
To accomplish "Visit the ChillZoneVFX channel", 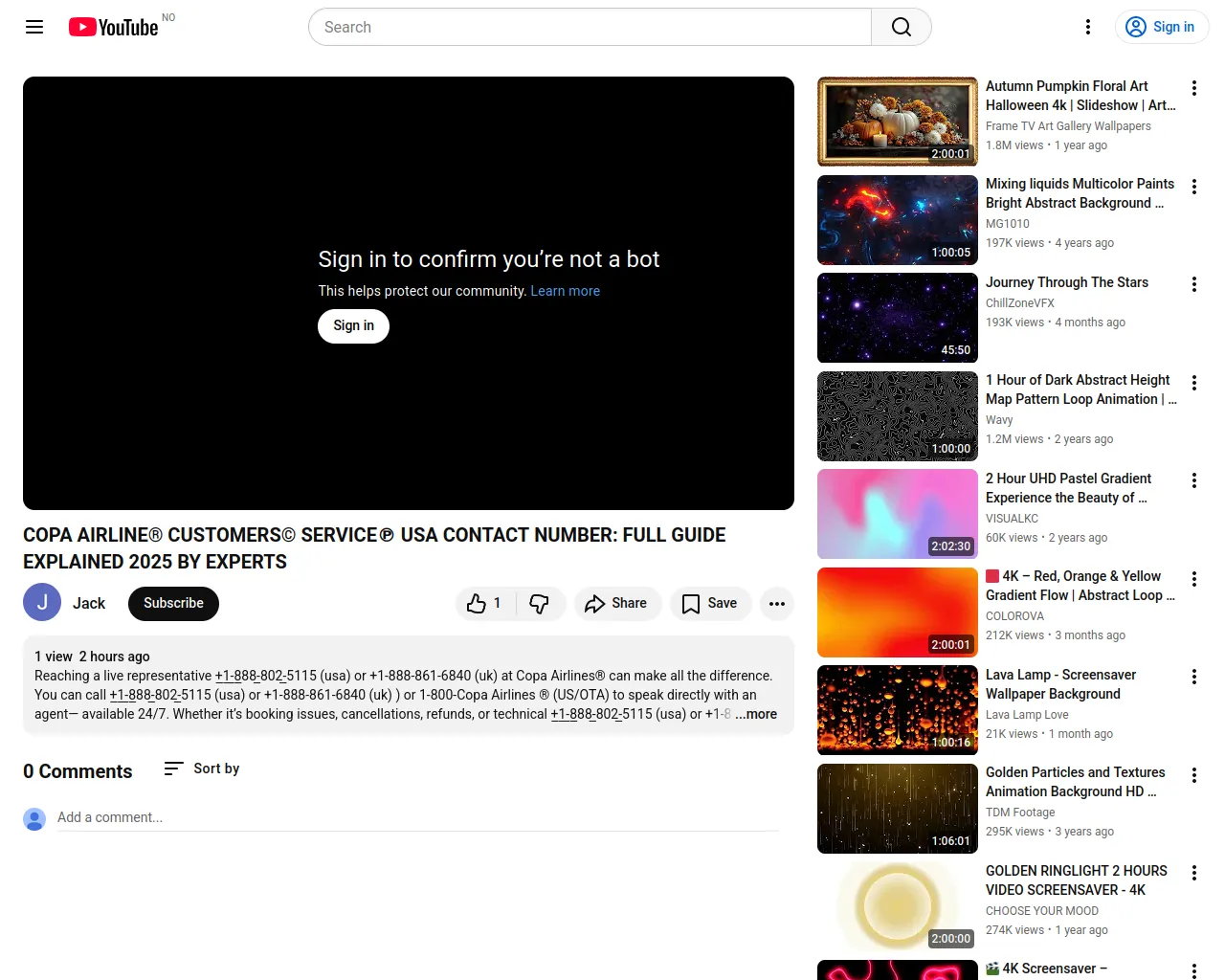I will click(1020, 303).
